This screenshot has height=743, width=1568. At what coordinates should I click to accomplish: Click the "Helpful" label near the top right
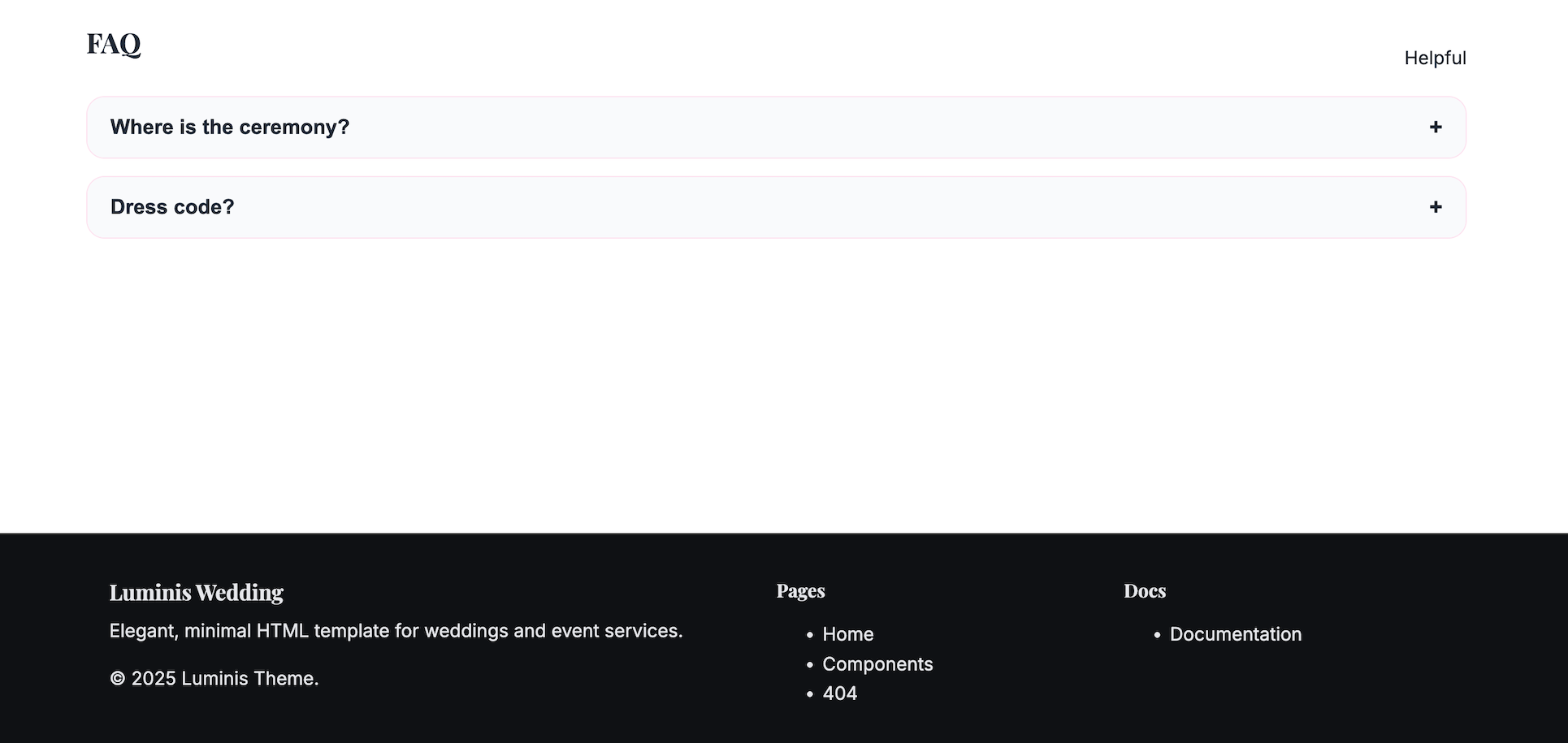[1435, 58]
